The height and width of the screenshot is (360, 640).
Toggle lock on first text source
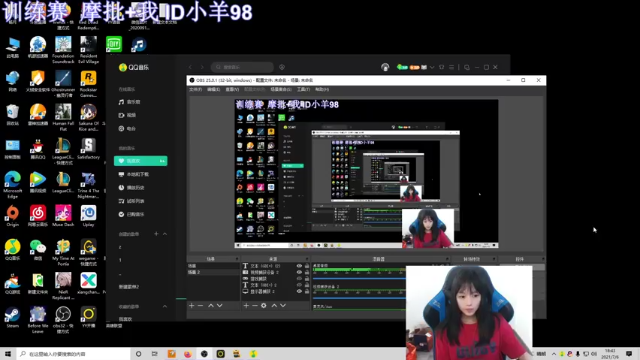(307, 266)
